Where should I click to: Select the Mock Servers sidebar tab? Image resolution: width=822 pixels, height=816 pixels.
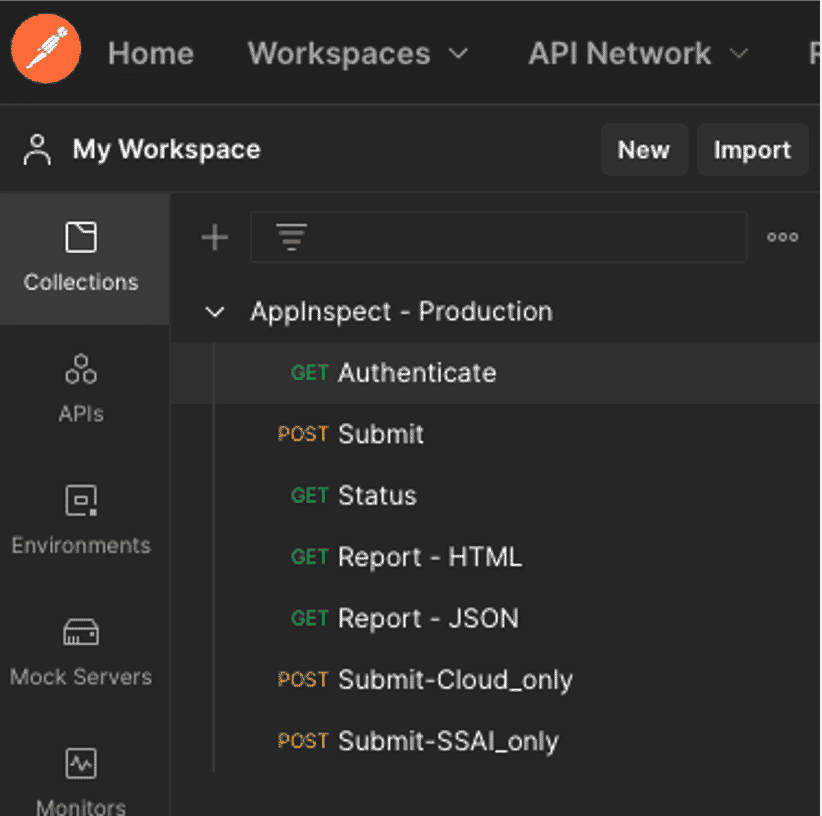click(81, 651)
